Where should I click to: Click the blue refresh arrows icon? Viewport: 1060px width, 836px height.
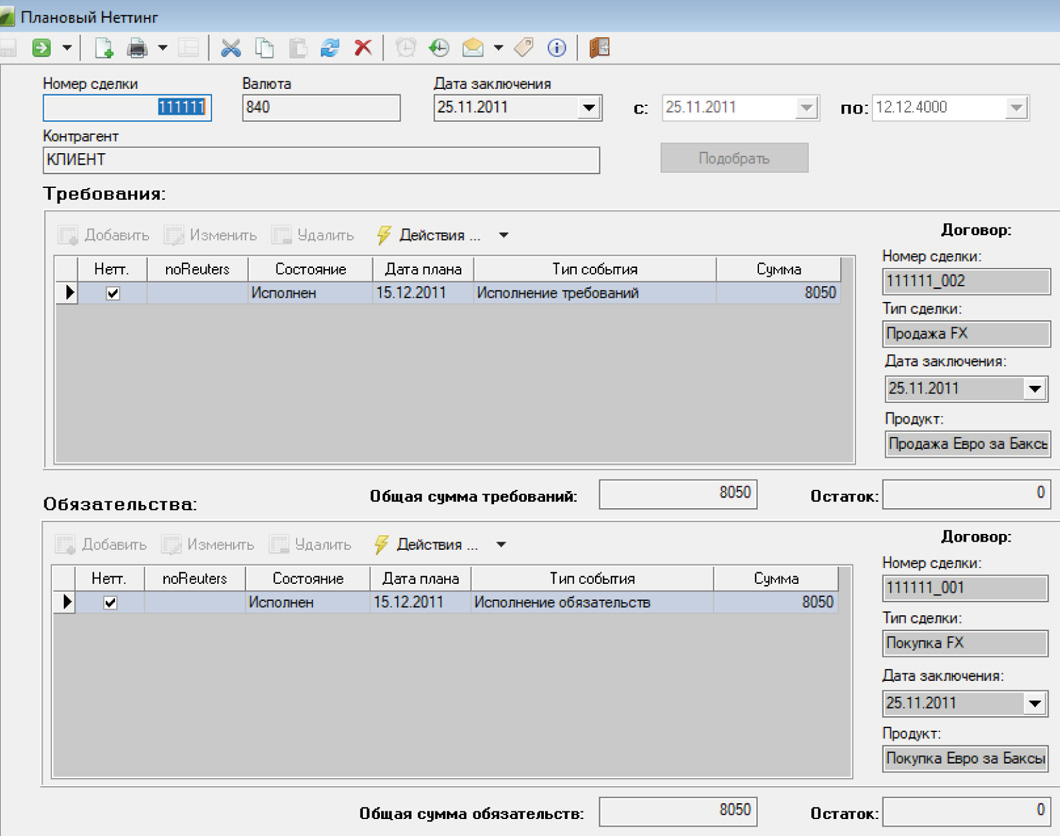coord(330,47)
